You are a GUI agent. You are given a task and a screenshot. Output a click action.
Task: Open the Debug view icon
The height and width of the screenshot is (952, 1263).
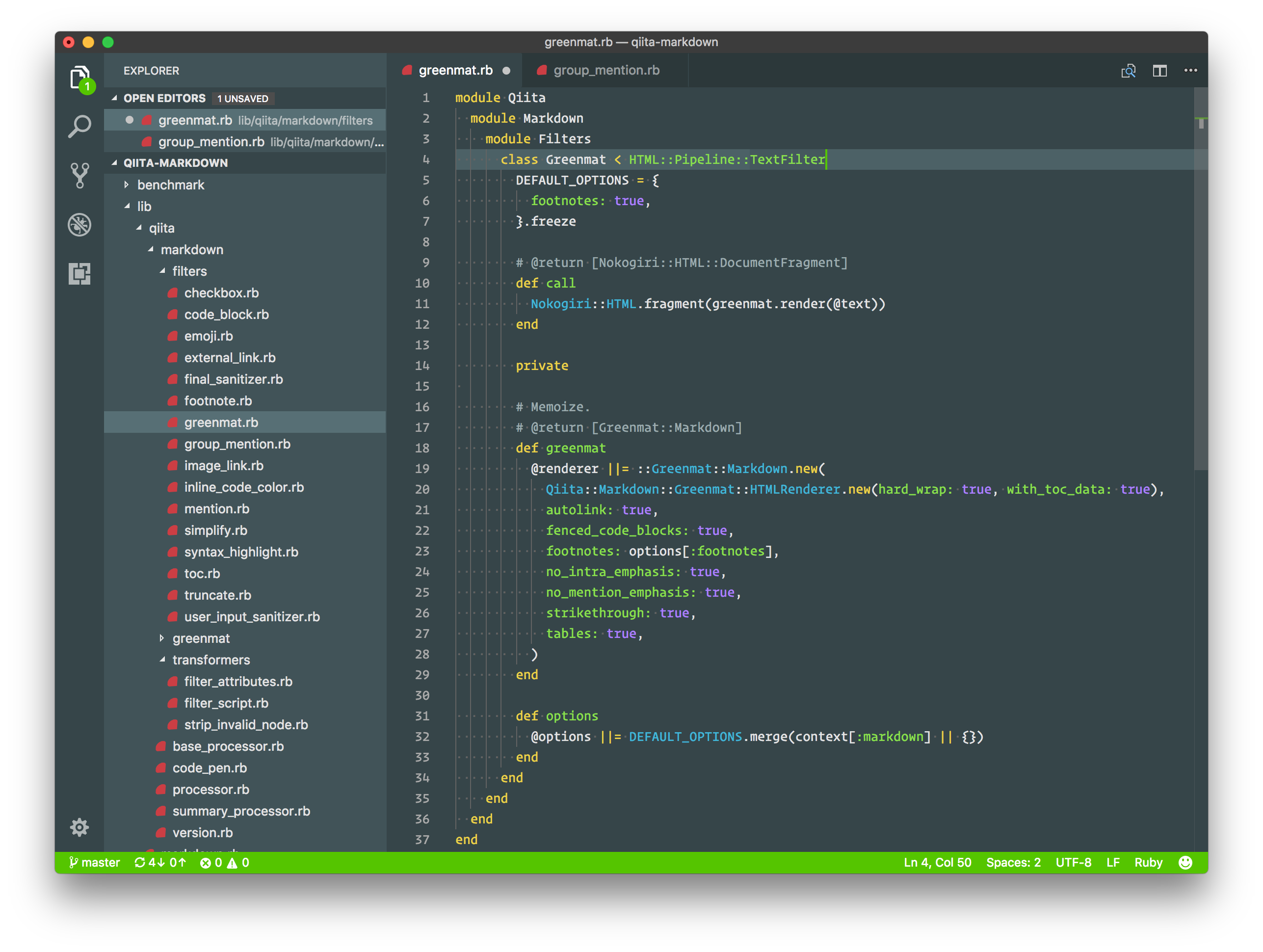pyautogui.click(x=79, y=224)
